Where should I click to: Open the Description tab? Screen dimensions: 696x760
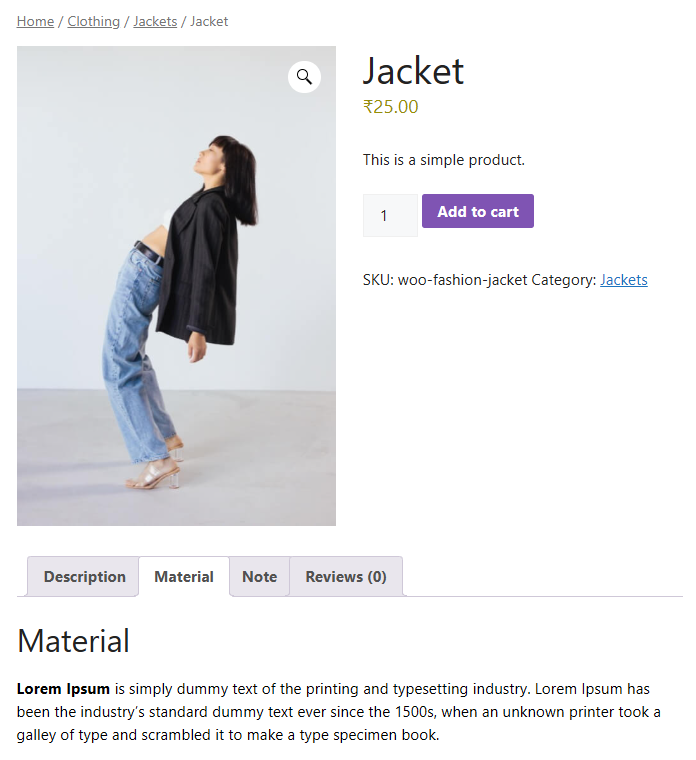85,577
